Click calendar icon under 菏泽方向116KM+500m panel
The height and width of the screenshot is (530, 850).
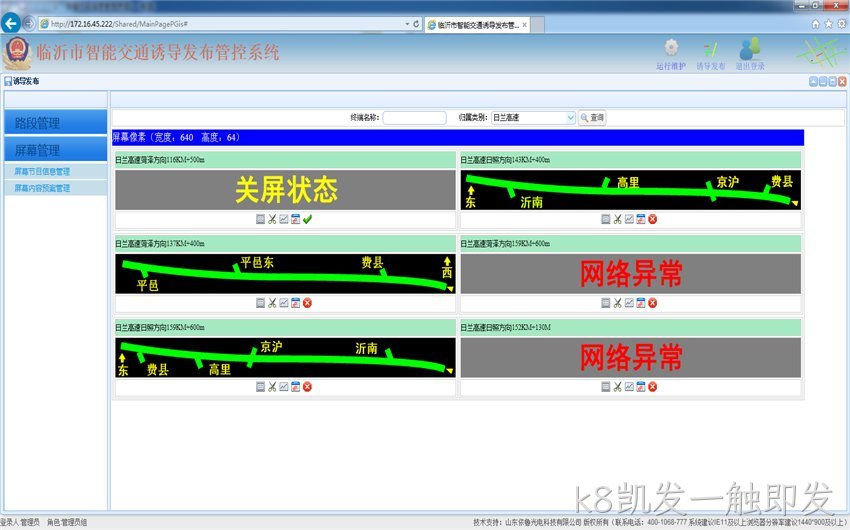point(295,219)
